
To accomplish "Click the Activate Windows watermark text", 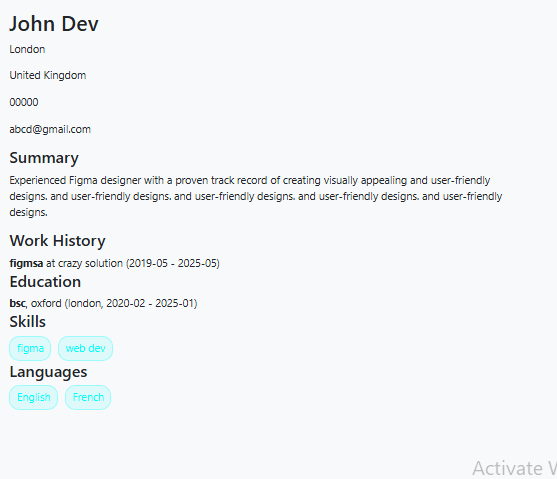I will tap(514, 468).
